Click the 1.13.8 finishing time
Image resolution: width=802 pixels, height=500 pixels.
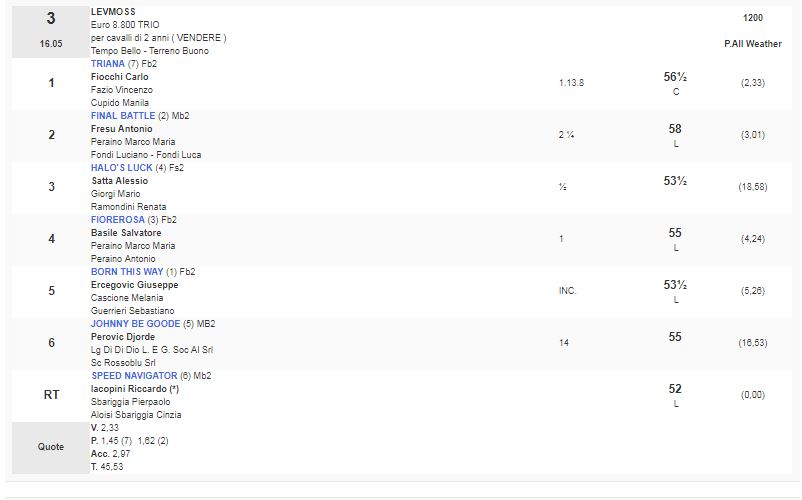click(x=572, y=83)
